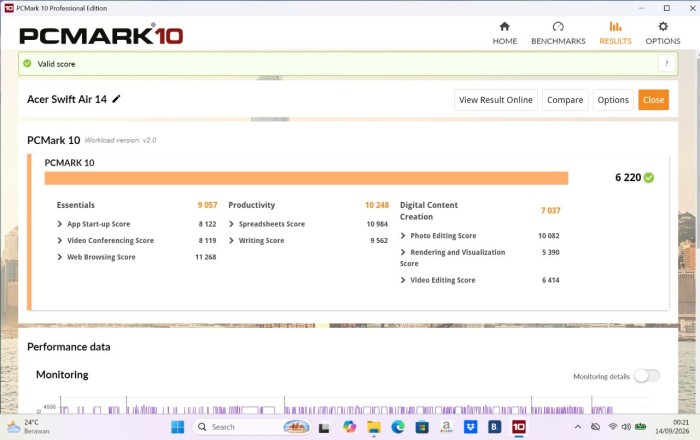Click the Photo Editing score 10 082
The width and height of the screenshot is (700, 440).
point(549,236)
